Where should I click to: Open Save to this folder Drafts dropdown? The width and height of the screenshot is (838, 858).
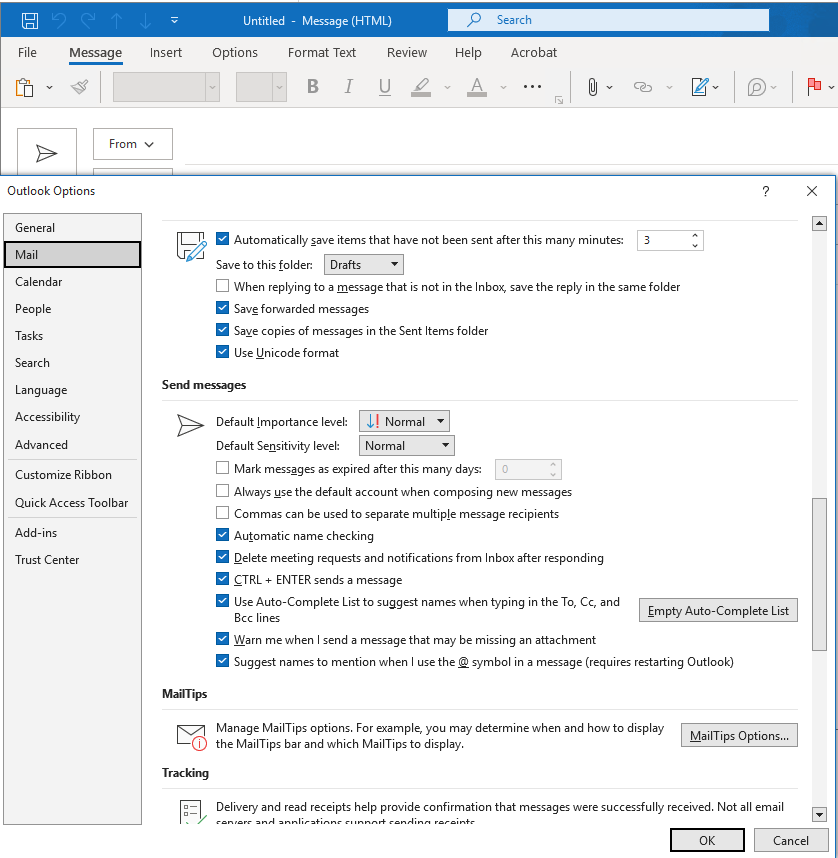click(364, 265)
